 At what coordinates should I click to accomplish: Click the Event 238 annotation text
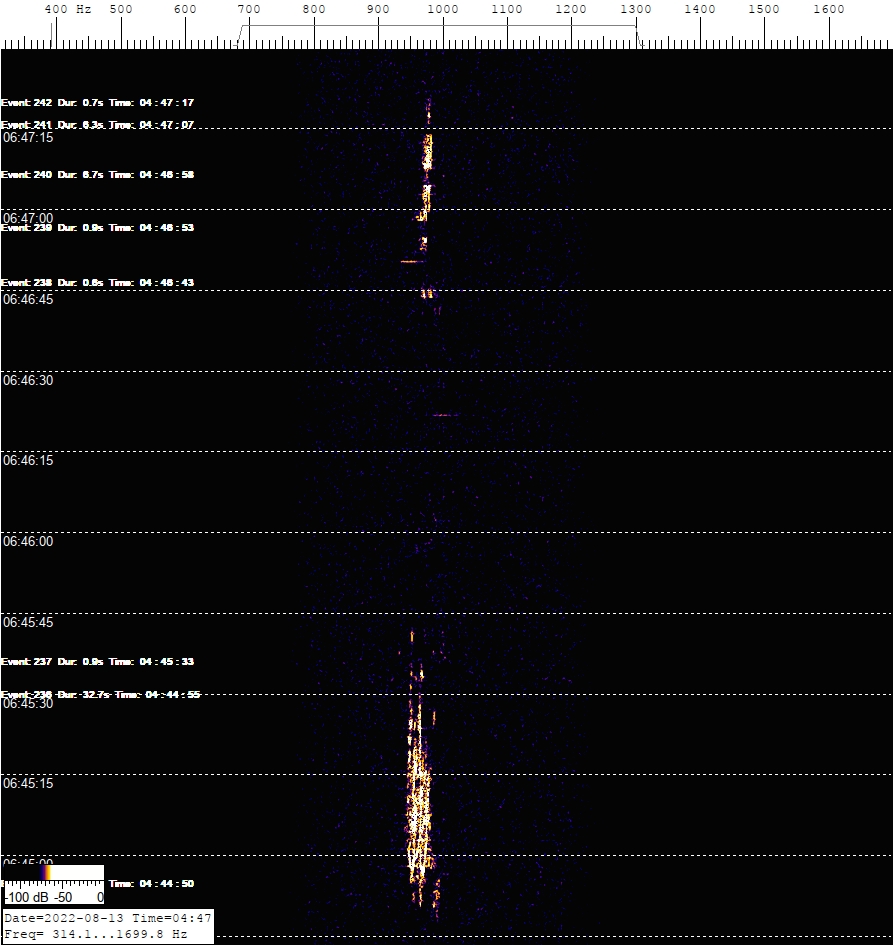click(x=98, y=282)
